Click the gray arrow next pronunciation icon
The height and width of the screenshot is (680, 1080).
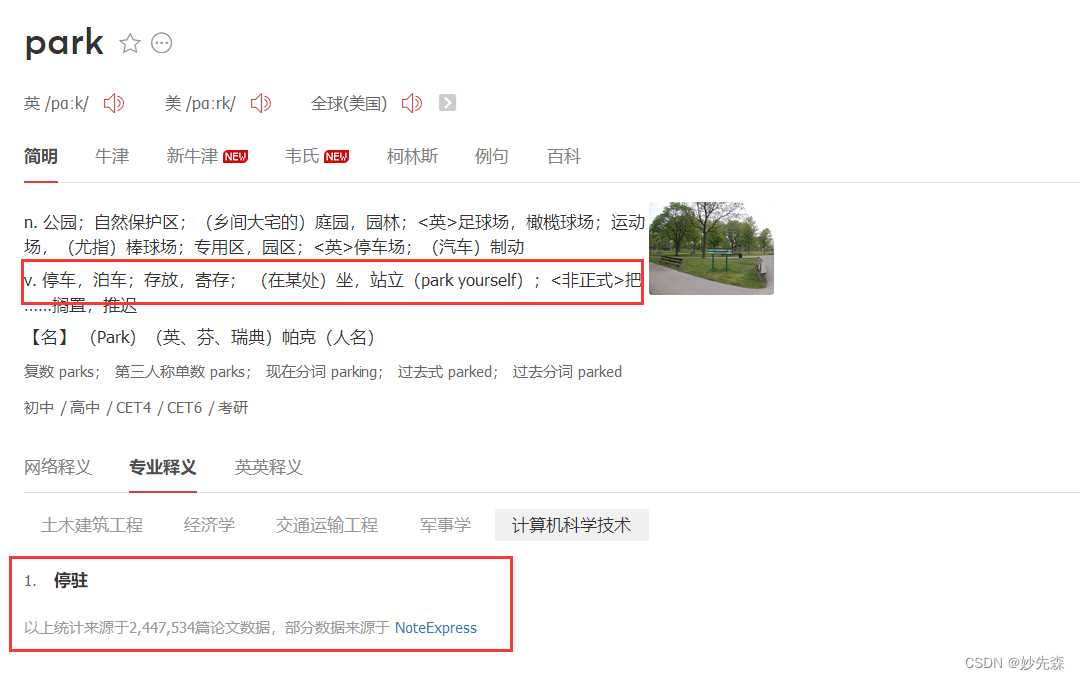tap(448, 103)
